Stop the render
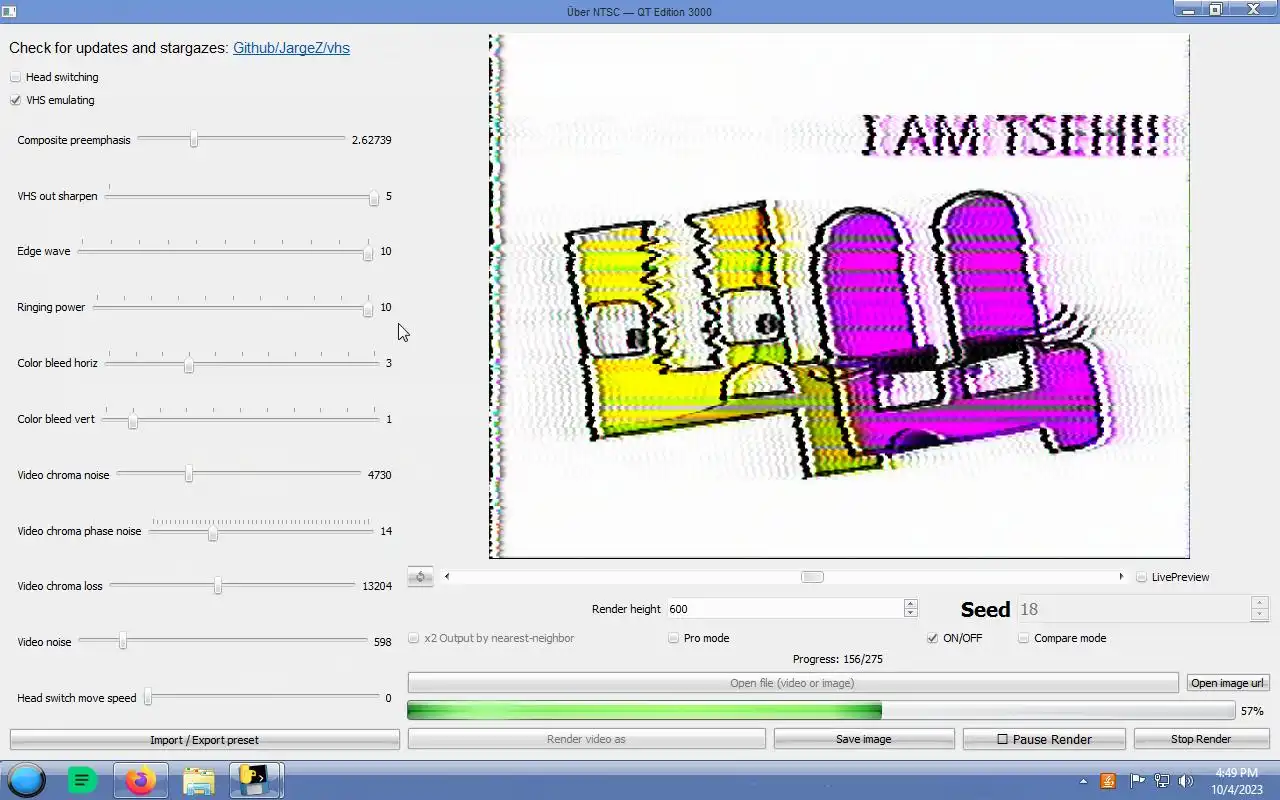Screen dimensions: 1280x800 (x=1201, y=739)
